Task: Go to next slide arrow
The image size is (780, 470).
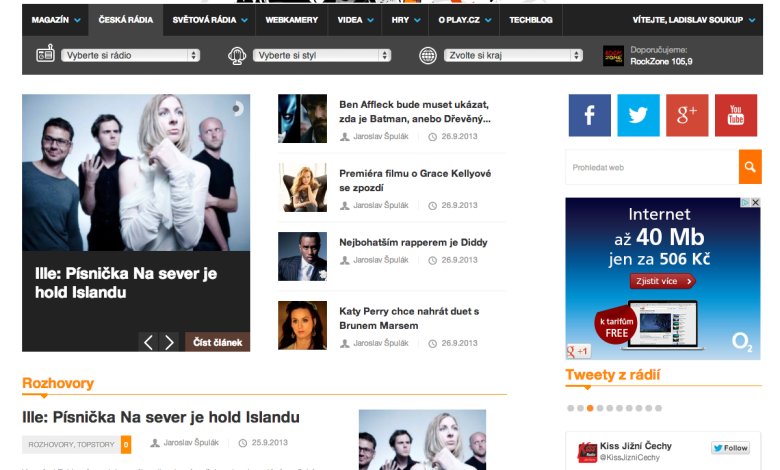Action: point(169,342)
